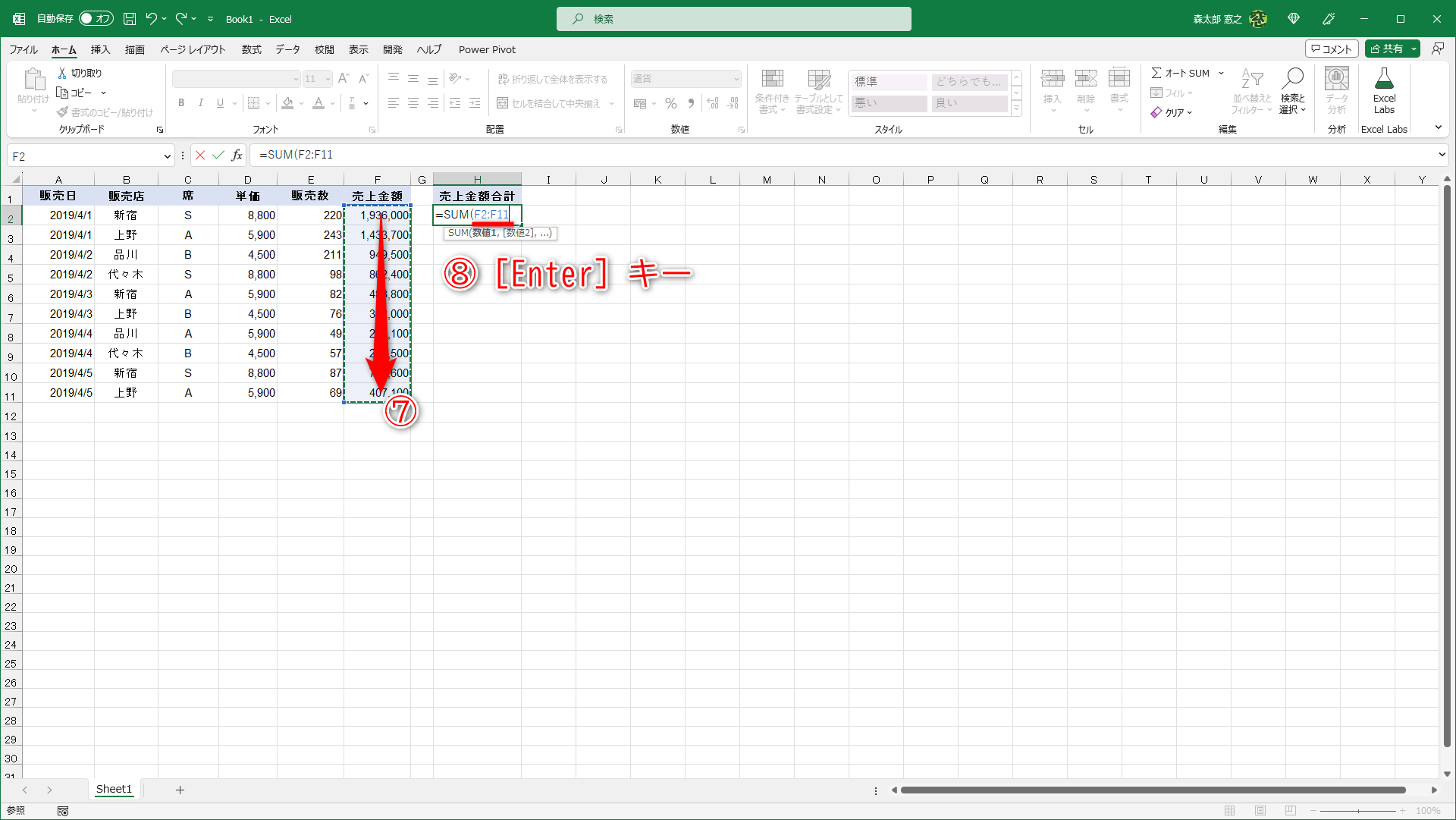This screenshot has height=820, width=1456.
Task: Apply percent style from the number group
Action: coord(670,103)
